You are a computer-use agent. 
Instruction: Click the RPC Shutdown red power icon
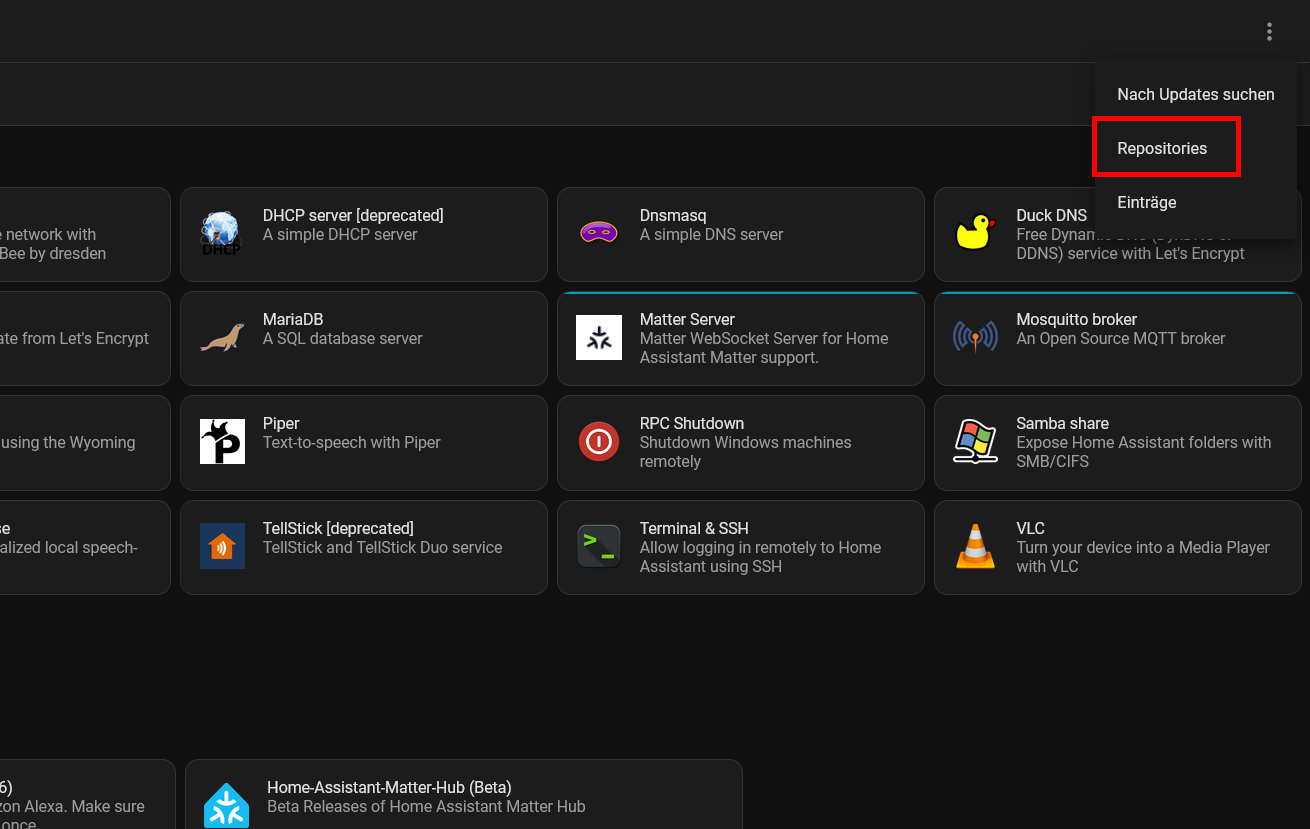[x=599, y=442]
